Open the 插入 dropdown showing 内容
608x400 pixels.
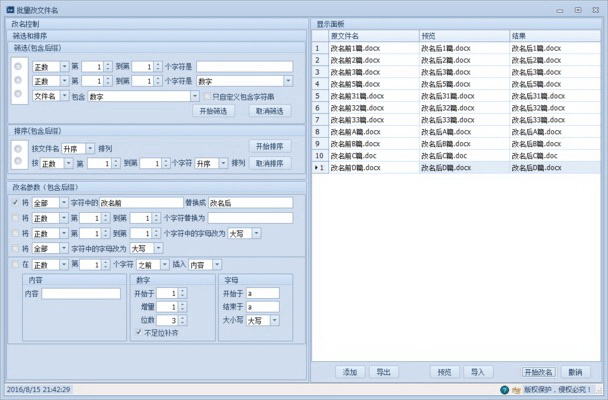(x=205, y=264)
